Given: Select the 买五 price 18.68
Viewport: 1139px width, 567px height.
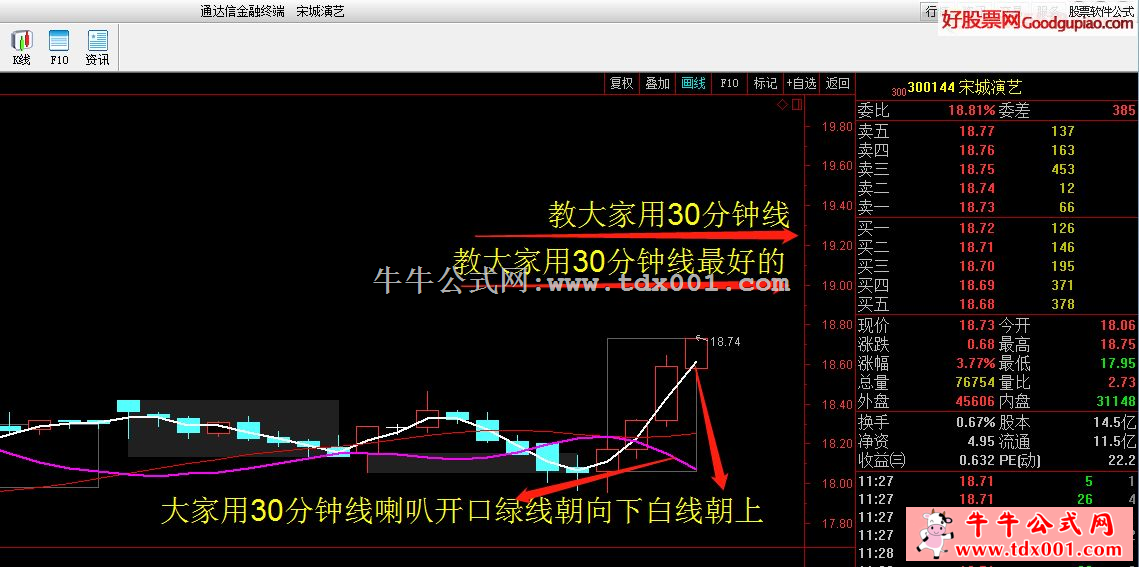Looking at the screenshot, I should (976, 303).
